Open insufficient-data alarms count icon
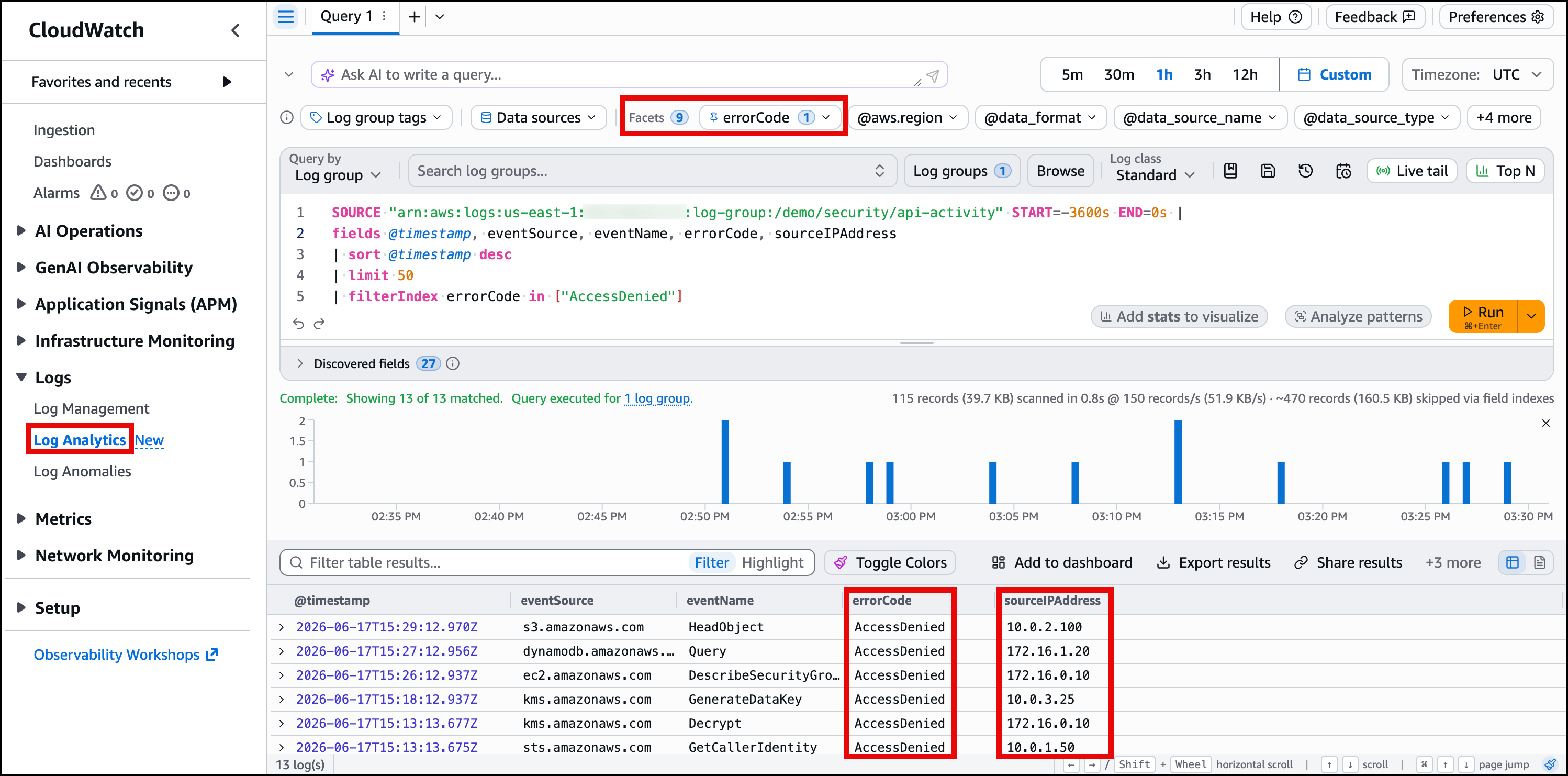The image size is (1568, 776). pos(177,193)
